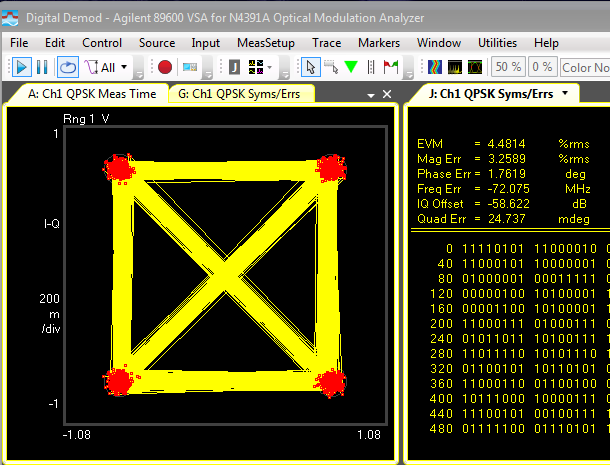Image resolution: width=610 pixels, height=465 pixels.
Task: Click the trace layout grid icon
Action: pos(256,67)
